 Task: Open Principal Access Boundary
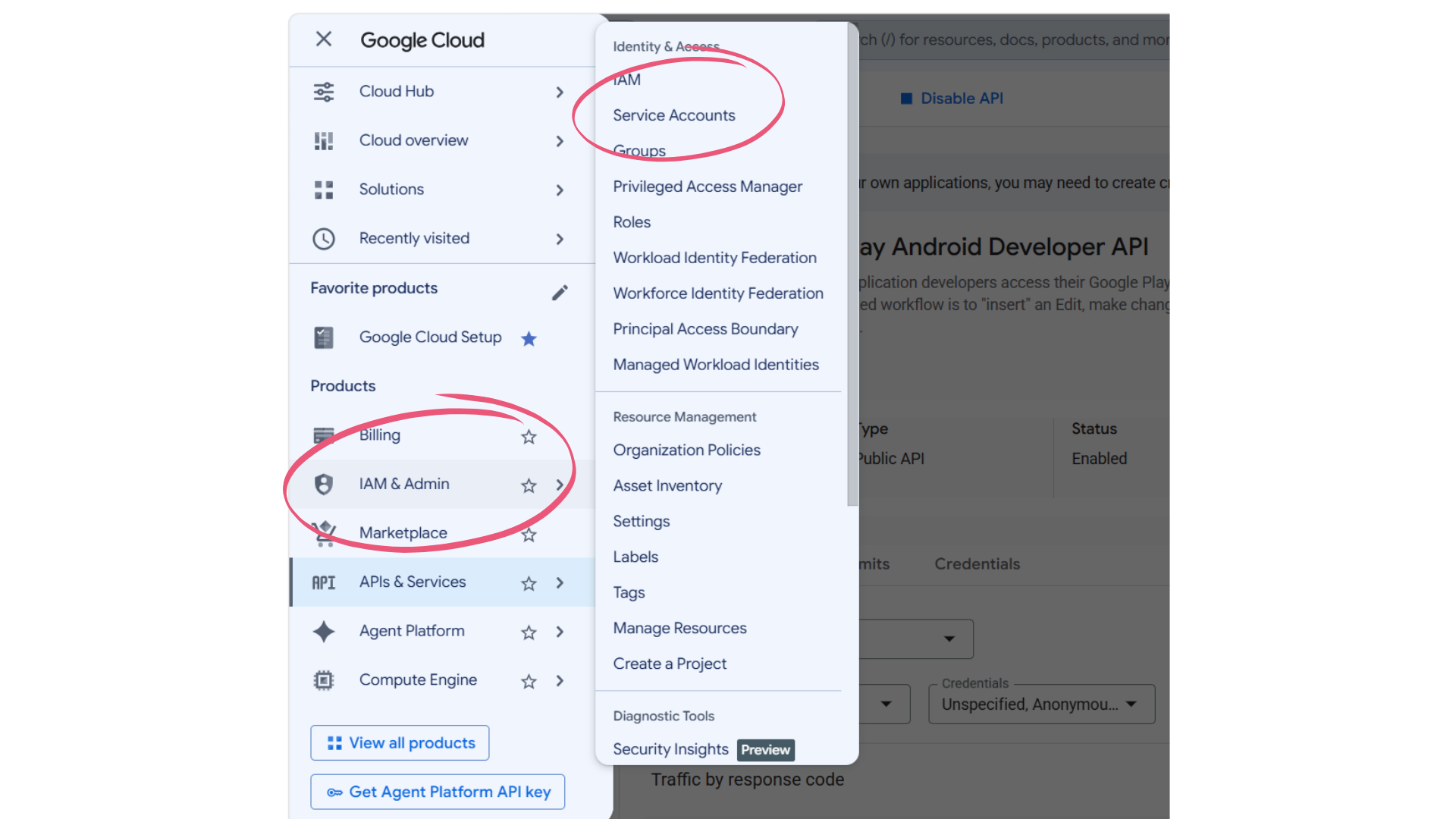coord(706,329)
